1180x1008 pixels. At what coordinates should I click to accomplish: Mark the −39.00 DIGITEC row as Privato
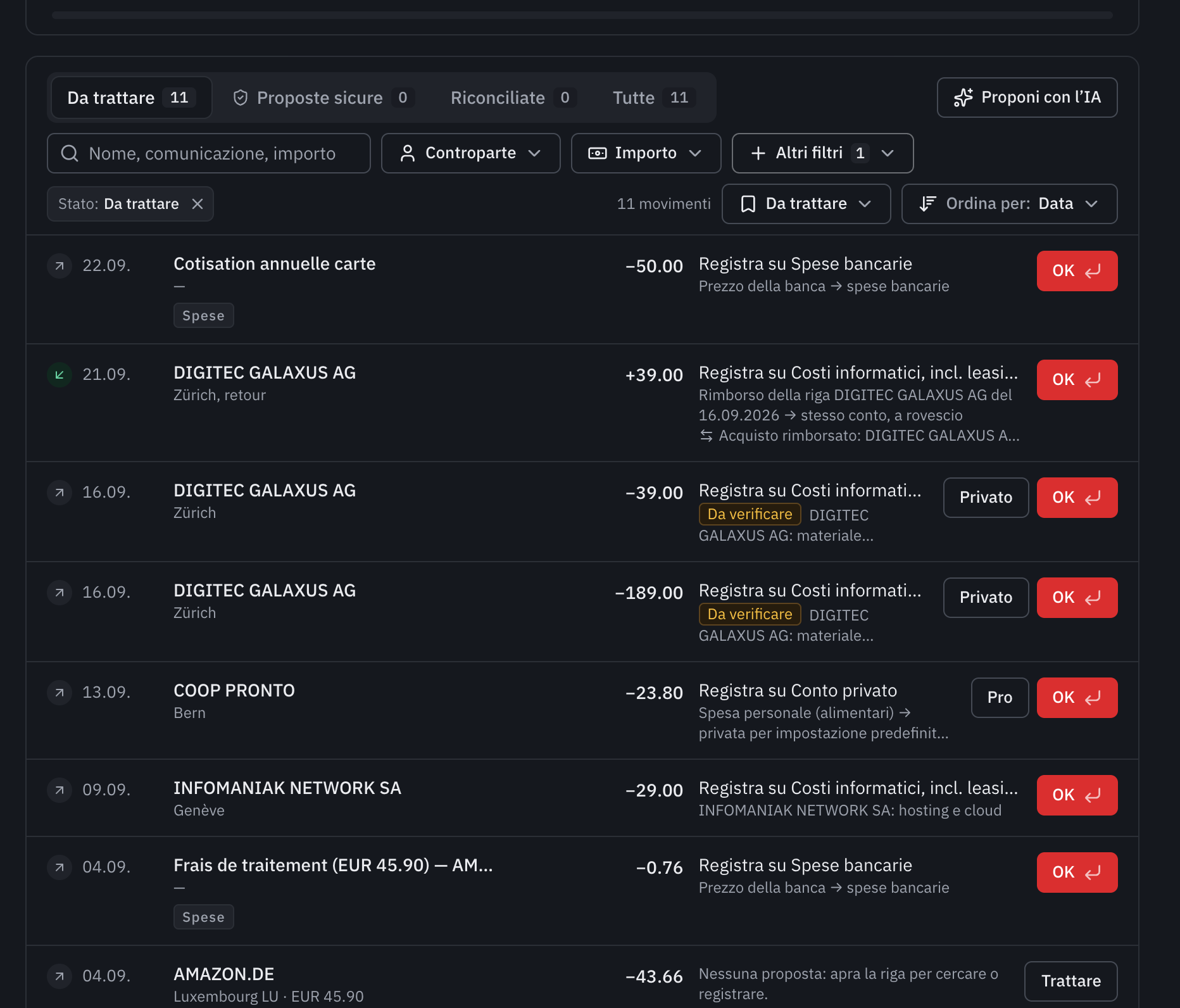pyautogui.click(x=986, y=498)
